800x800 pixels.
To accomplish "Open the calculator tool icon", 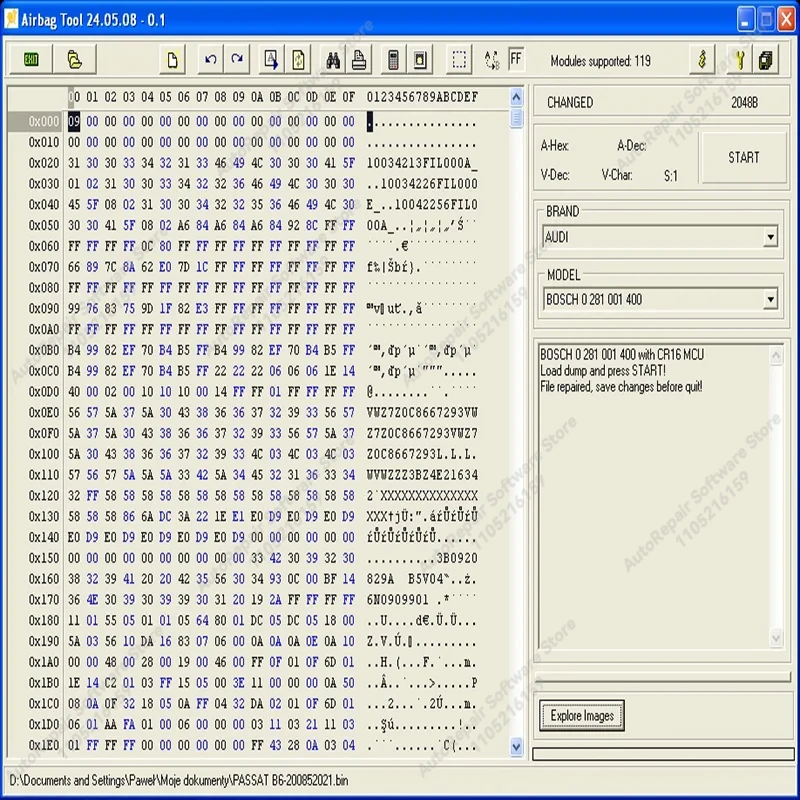I will pyautogui.click(x=394, y=60).
